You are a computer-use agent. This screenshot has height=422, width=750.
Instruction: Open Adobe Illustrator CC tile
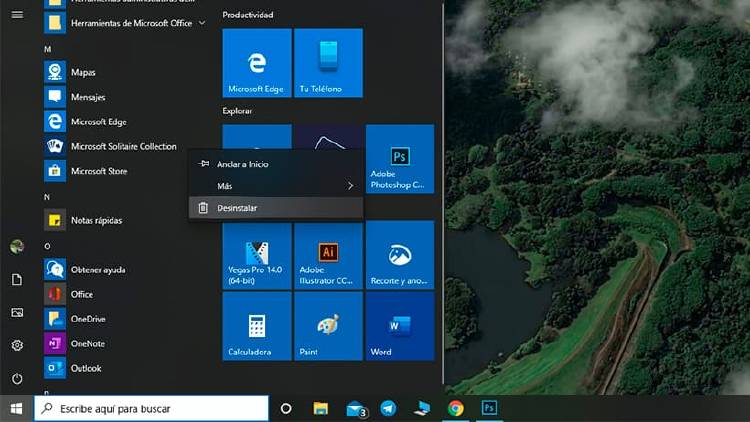(328, 256)
